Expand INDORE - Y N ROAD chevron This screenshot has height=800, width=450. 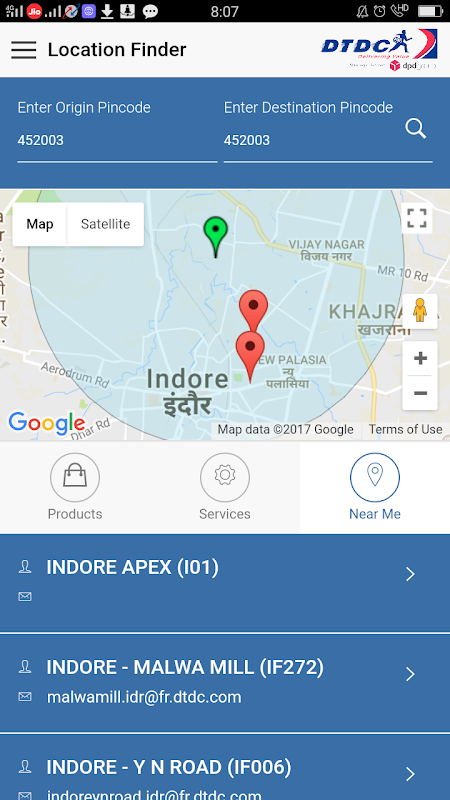[411, 774]
